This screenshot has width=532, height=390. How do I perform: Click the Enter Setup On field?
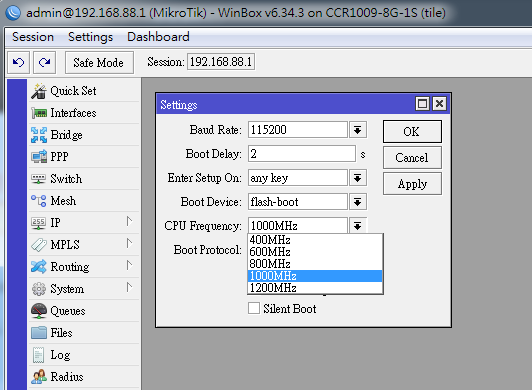pos(298,178)
